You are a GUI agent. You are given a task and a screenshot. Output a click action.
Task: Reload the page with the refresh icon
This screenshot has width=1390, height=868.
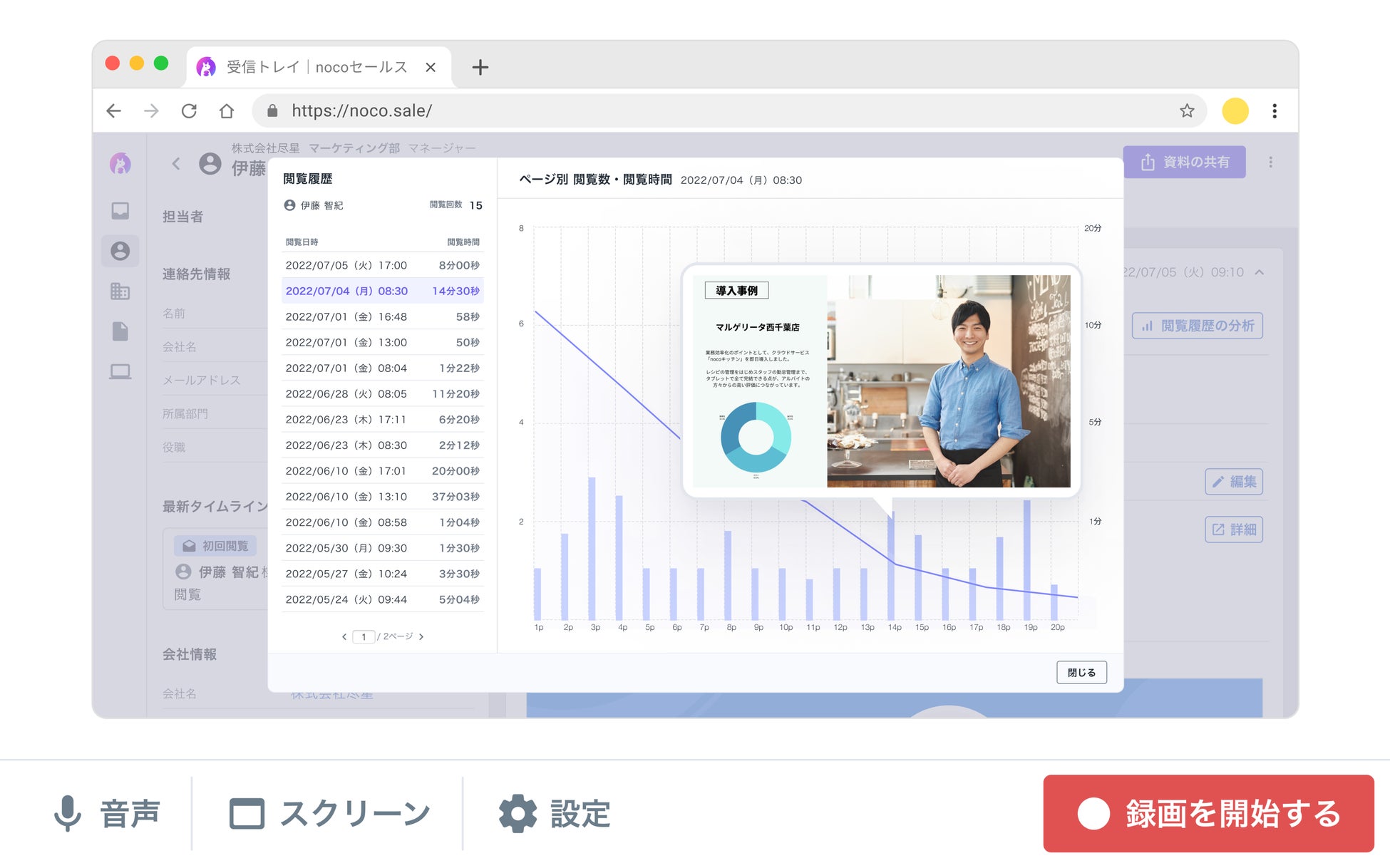[189, 110]
